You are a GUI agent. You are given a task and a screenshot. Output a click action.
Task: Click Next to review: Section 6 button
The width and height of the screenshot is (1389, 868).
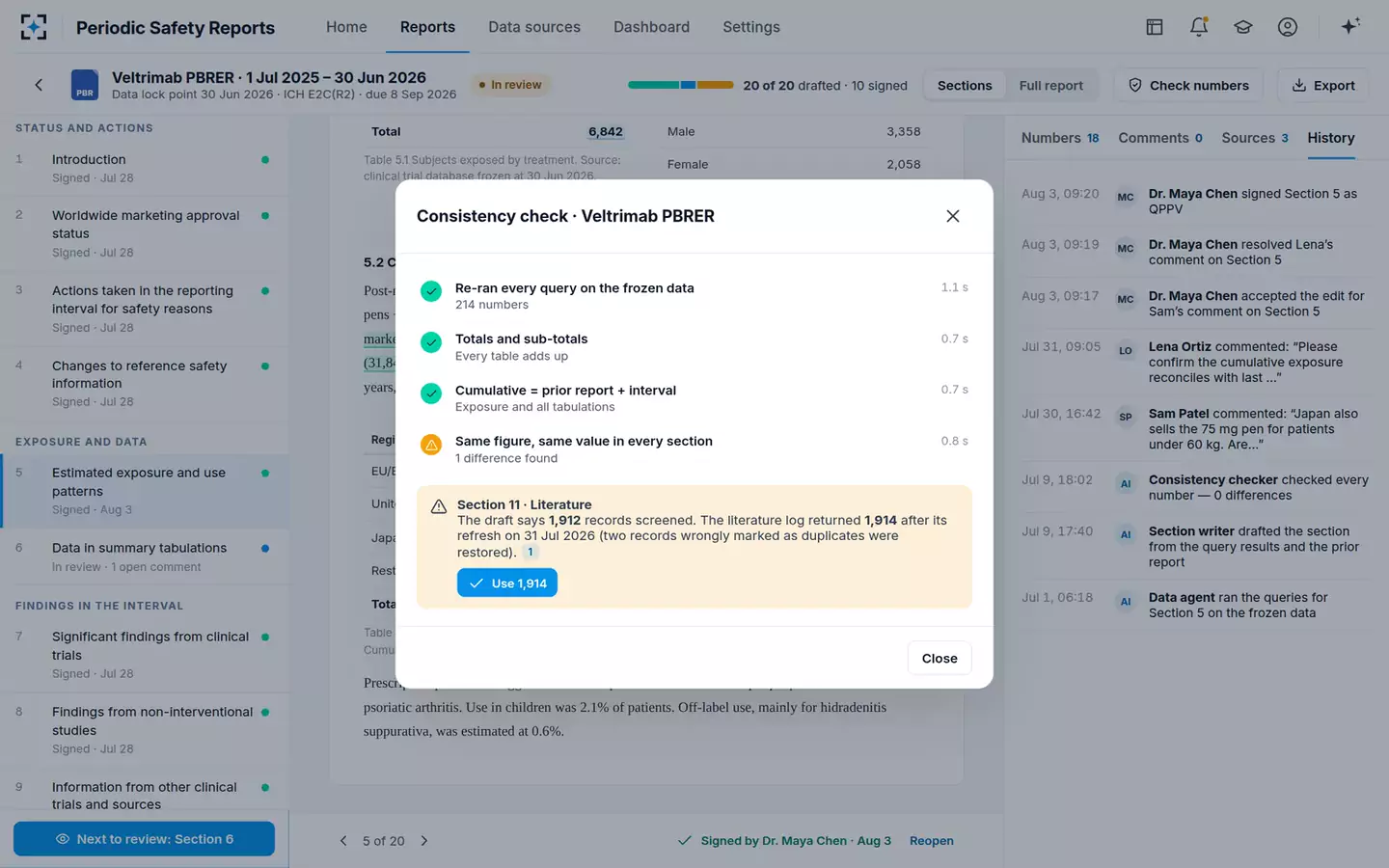(x=144, y=839)
